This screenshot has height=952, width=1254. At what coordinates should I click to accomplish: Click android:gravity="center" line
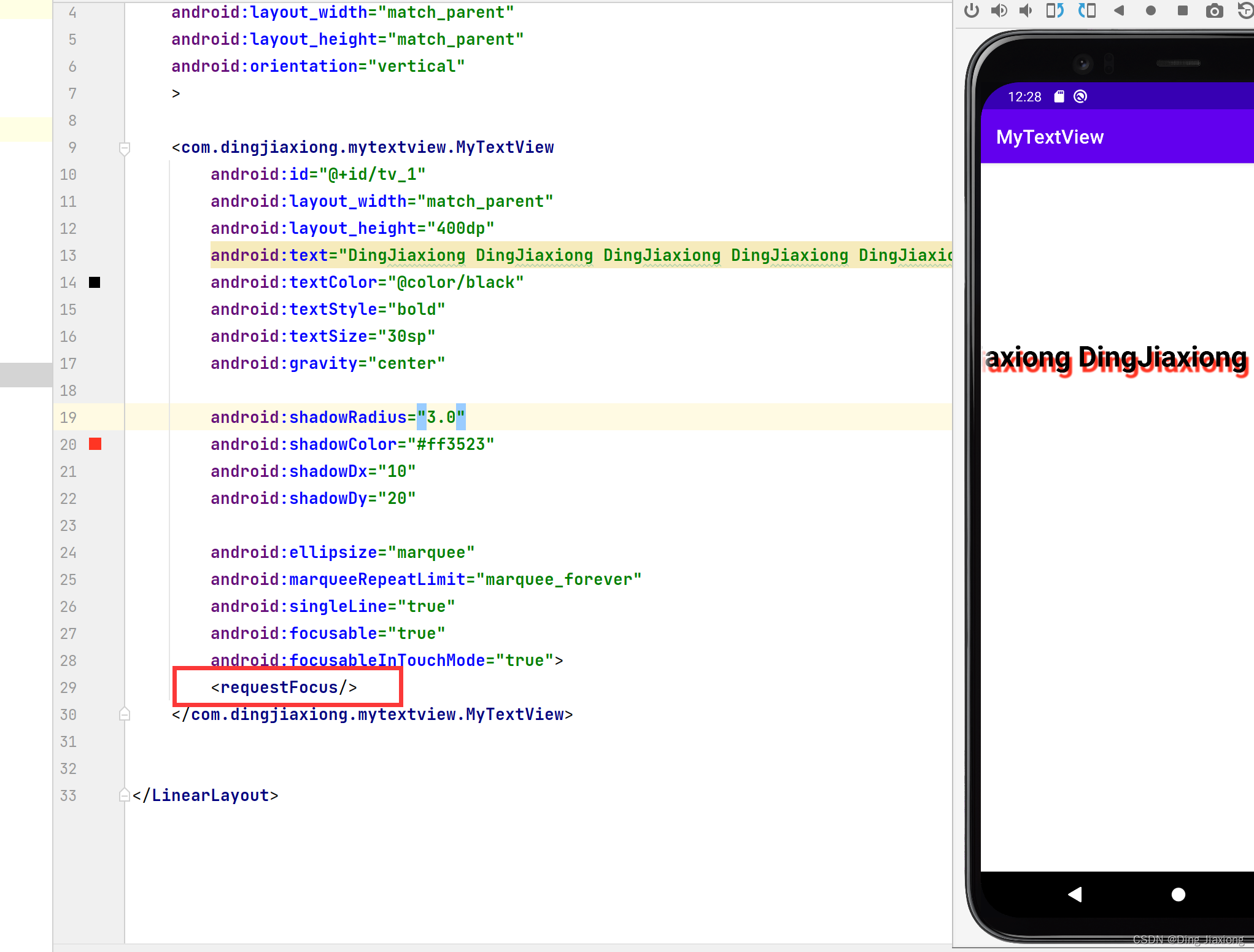[328, 363]
